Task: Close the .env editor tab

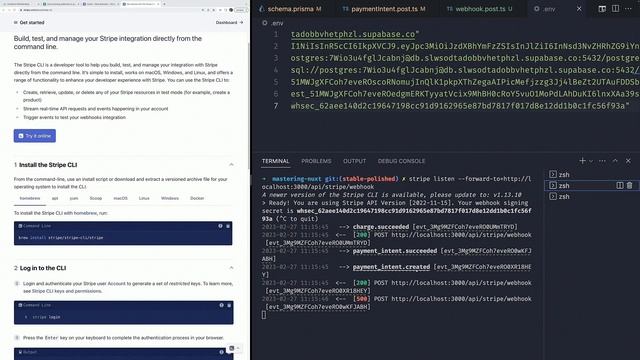Action: [x=579, y=9]
